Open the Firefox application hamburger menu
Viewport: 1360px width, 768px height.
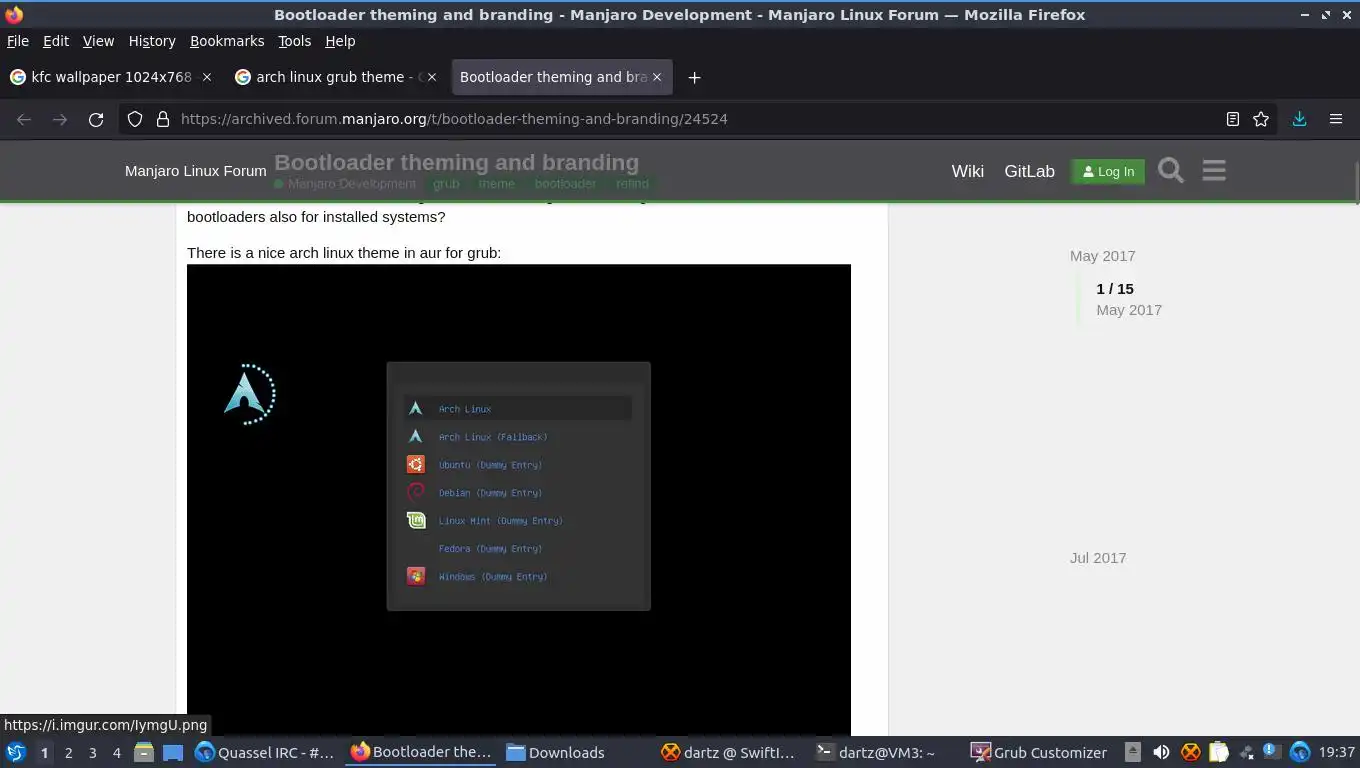(1336, 119)
